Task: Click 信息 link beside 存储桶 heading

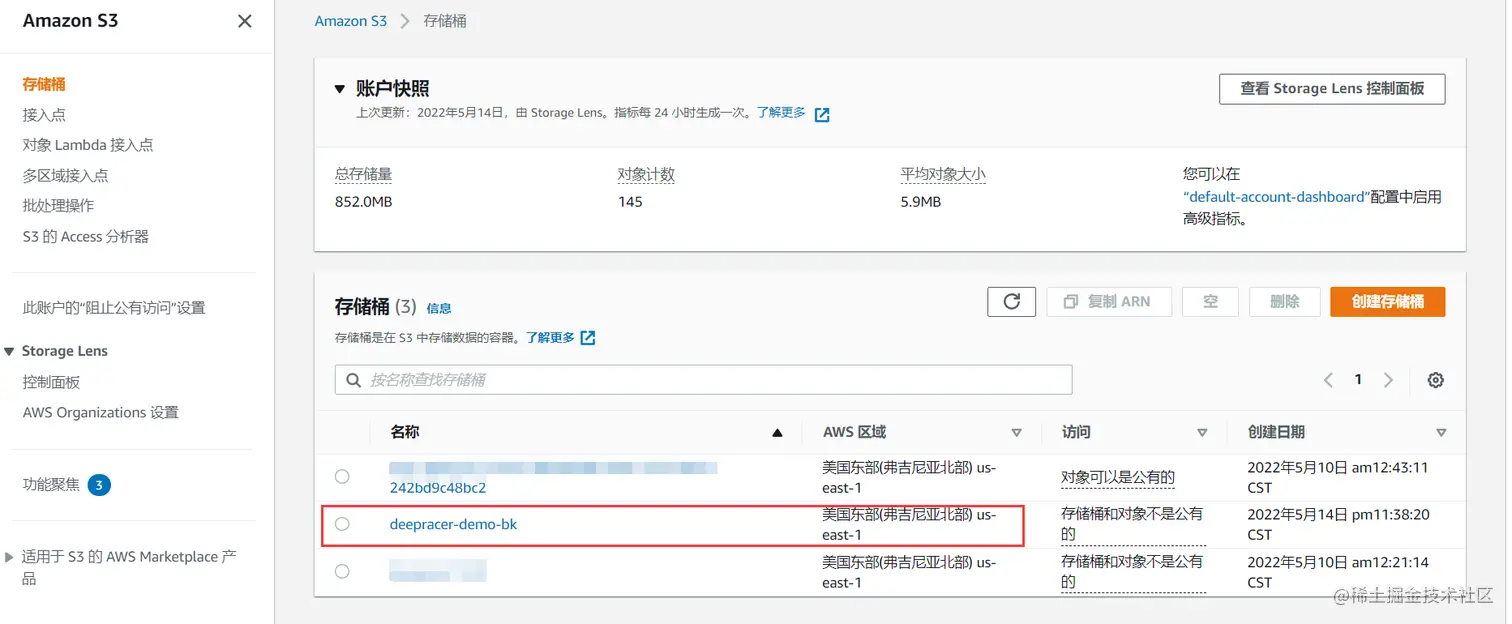Action: (x=439, y=308)
